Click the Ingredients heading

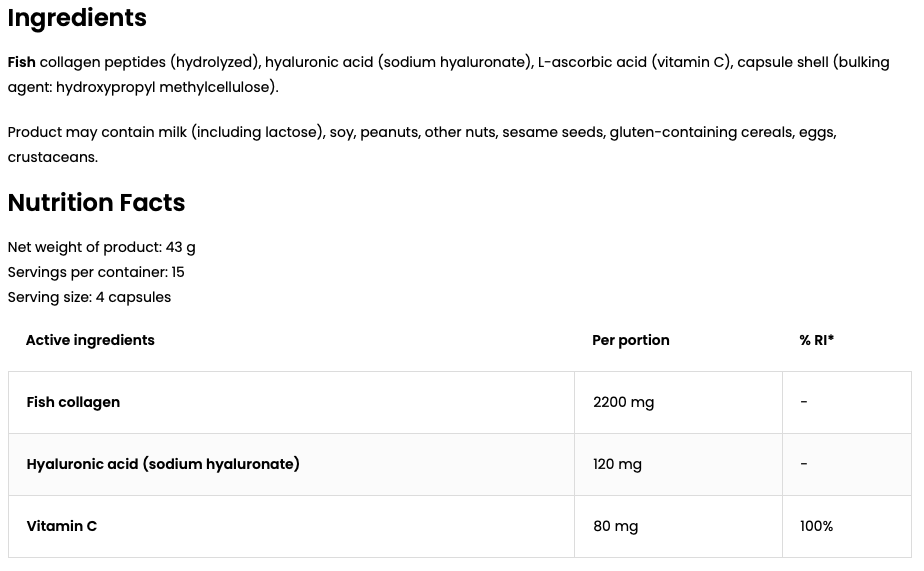pos(77,18)
